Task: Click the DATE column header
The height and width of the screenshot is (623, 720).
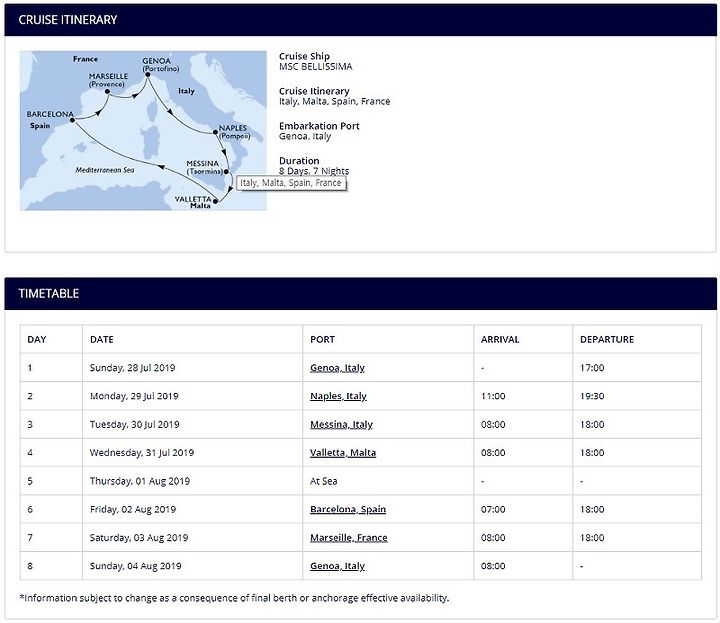Action: tap(101, 339)
